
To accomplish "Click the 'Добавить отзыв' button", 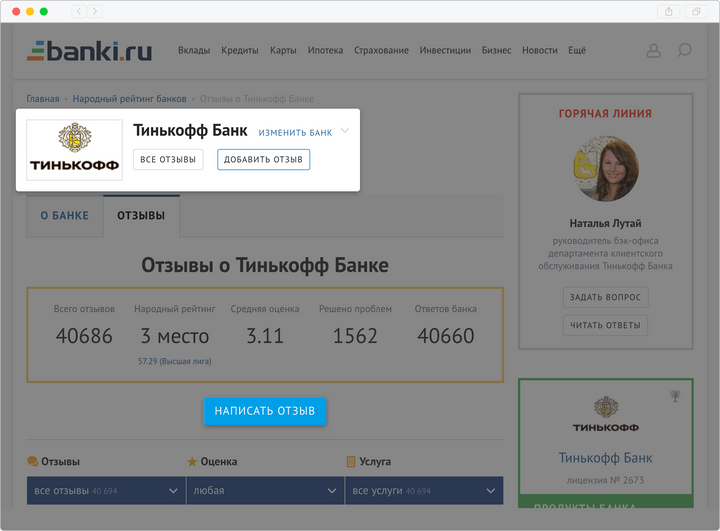I will pos(263,159).
